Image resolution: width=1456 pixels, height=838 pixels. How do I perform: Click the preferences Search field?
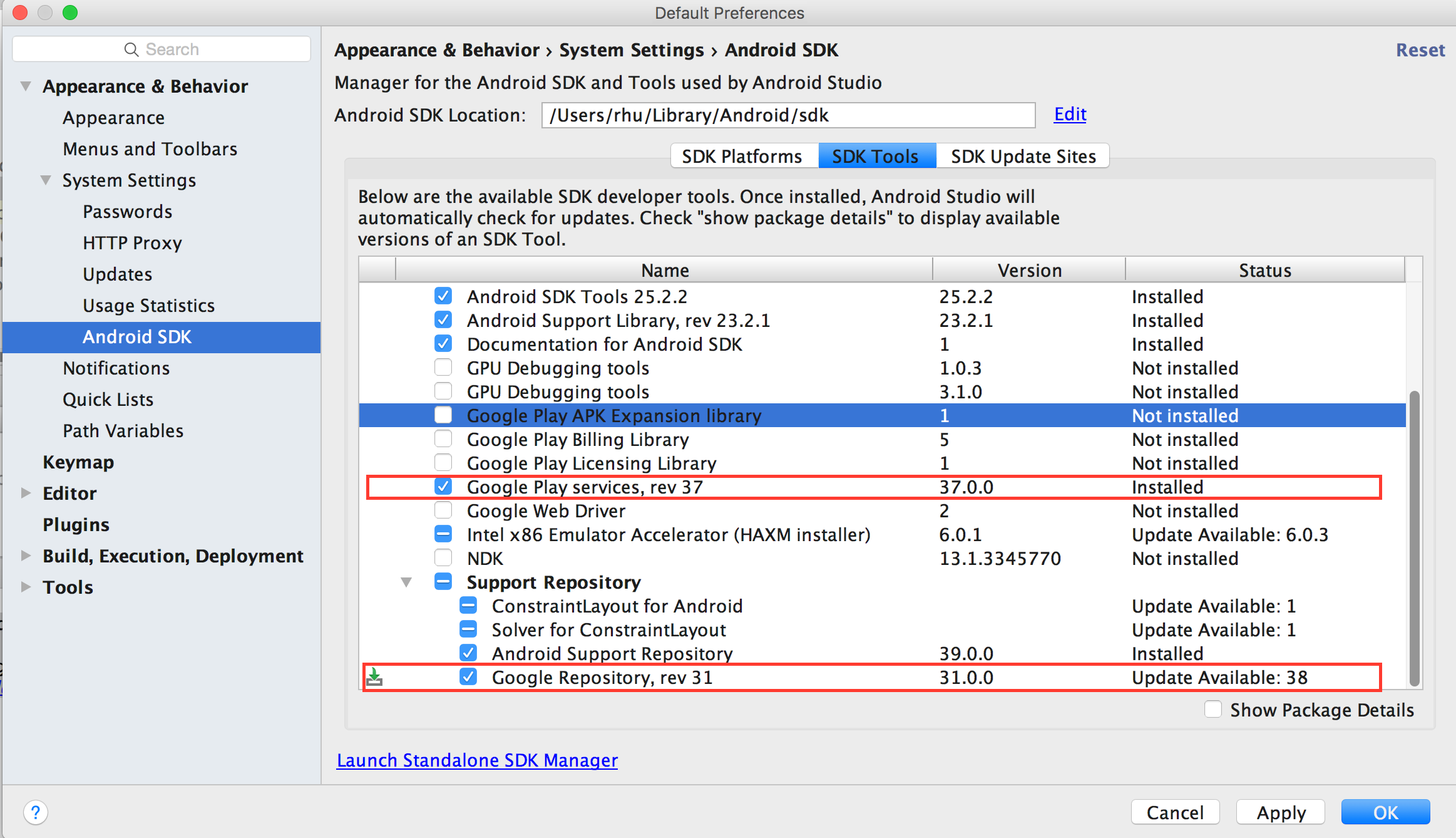(x=161, y=49)
